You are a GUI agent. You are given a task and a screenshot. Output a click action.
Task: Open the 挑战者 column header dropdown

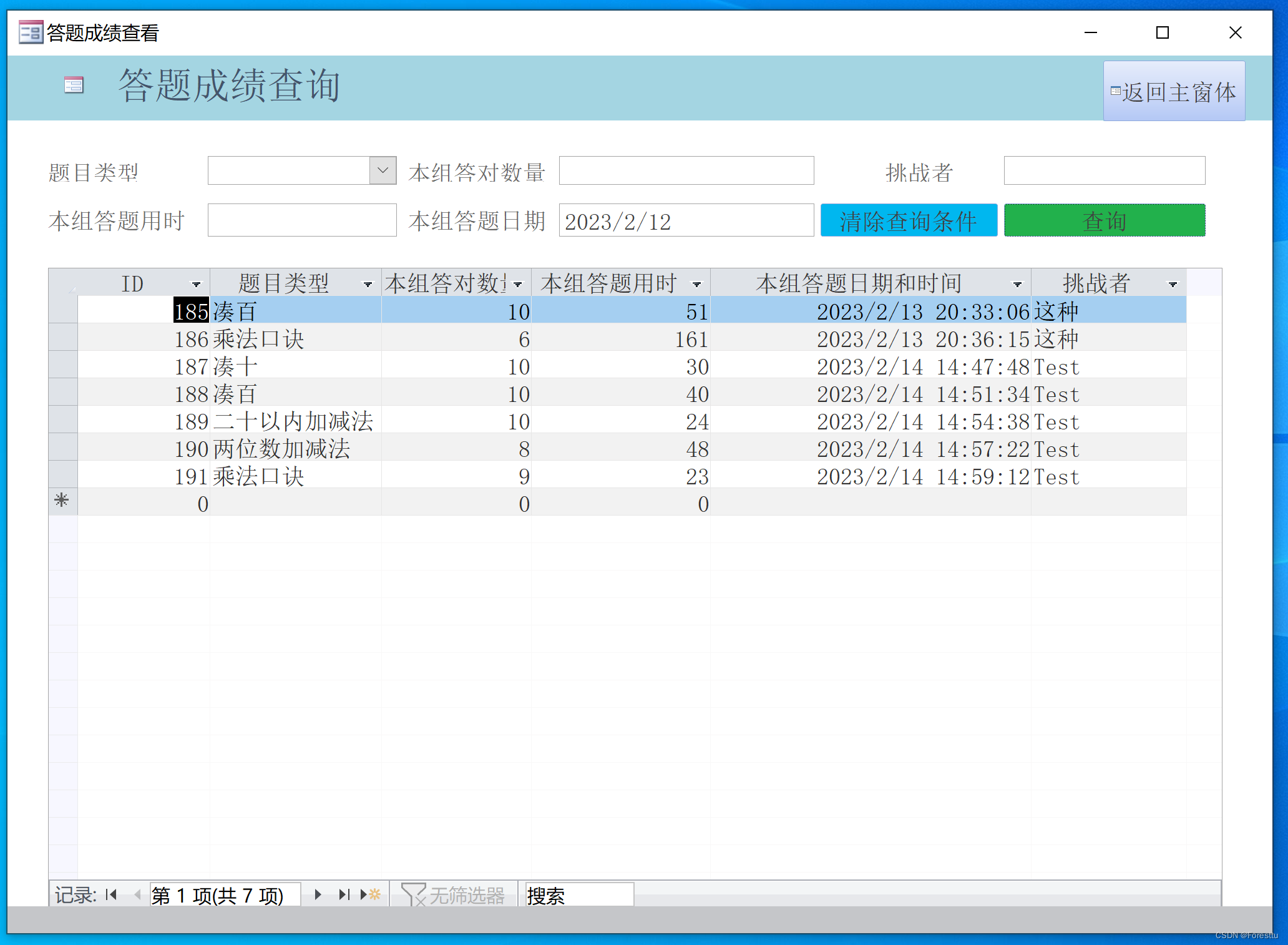[1173, 284]
